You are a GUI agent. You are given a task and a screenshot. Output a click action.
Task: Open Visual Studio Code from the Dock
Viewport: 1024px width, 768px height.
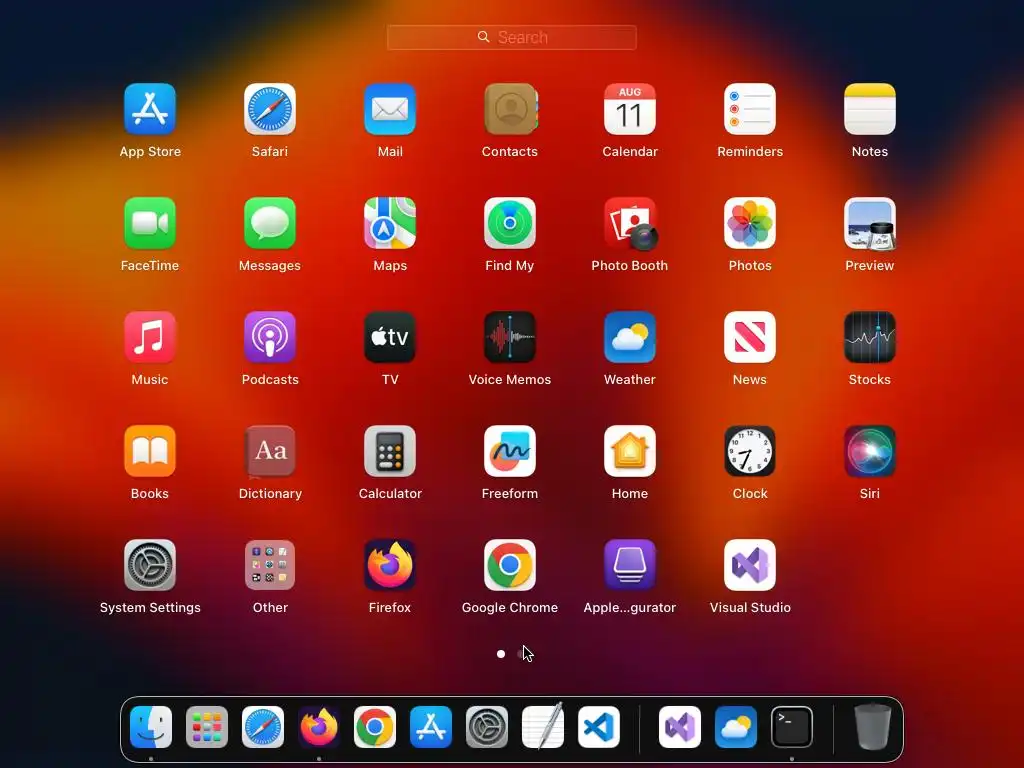click(599, 727)
